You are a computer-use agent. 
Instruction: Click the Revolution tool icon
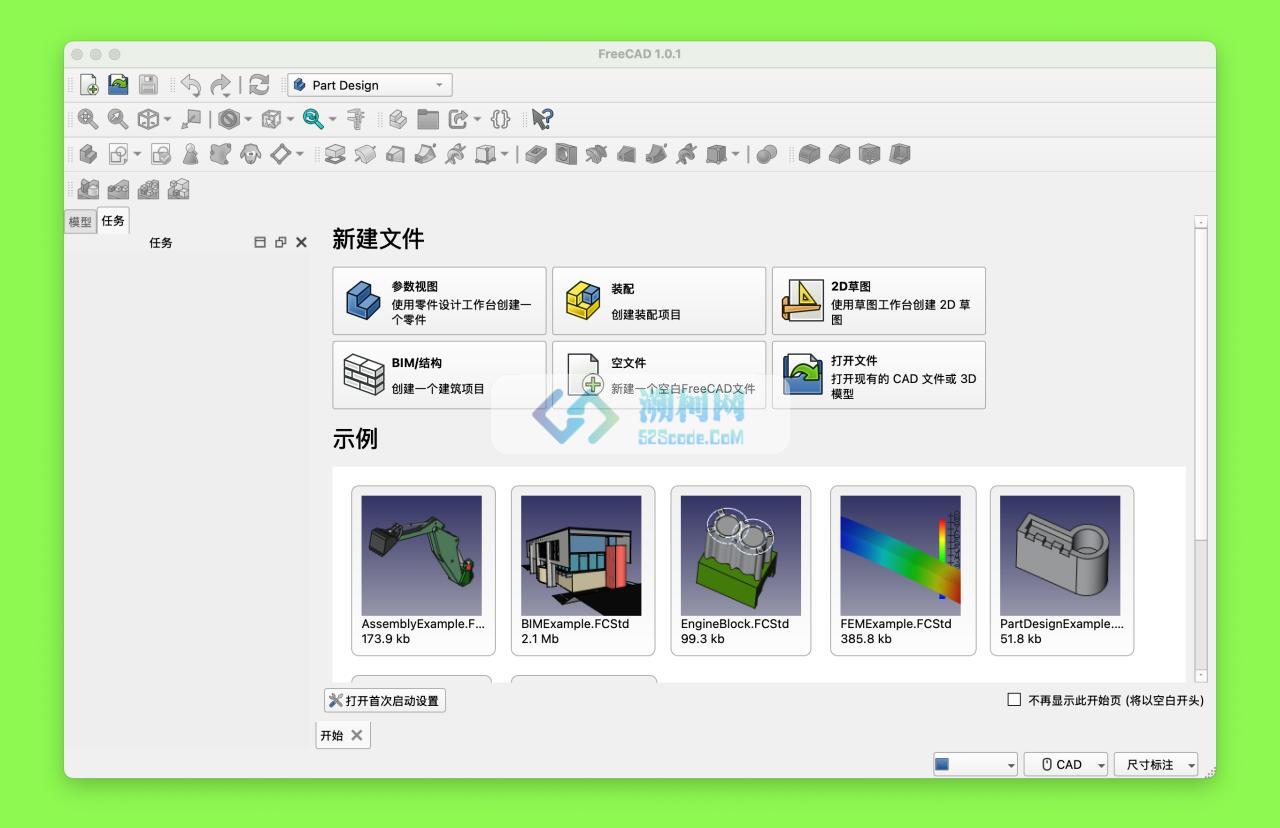pos(365,154)
